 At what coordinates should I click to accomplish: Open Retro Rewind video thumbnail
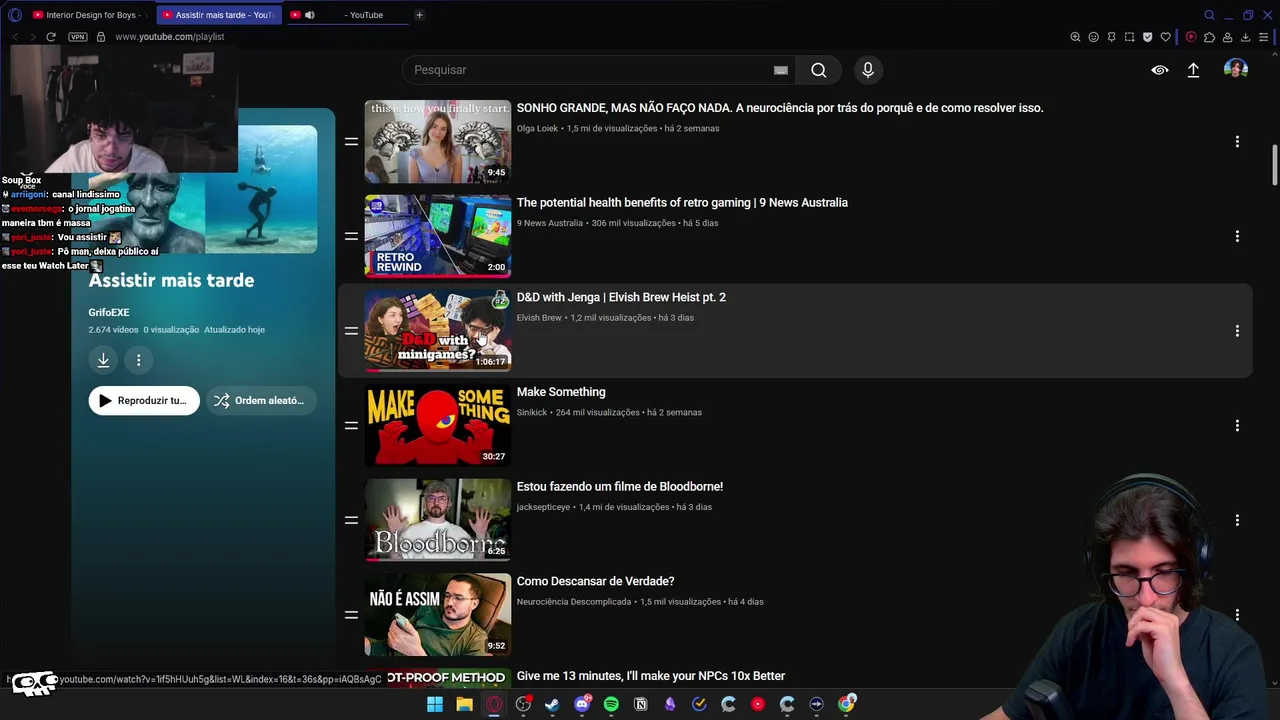[x=437, y=236]
